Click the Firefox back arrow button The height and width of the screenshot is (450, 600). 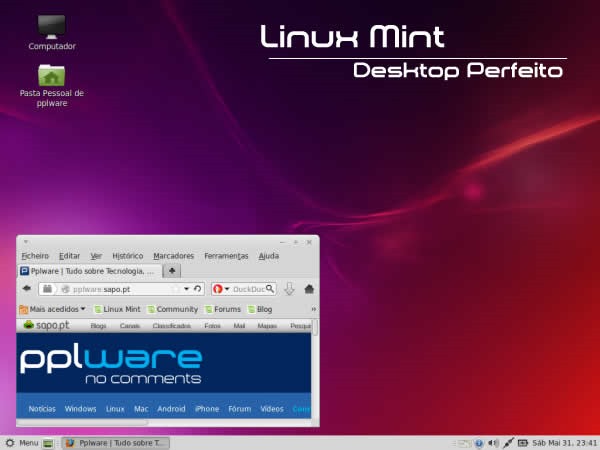click(27, 289)
